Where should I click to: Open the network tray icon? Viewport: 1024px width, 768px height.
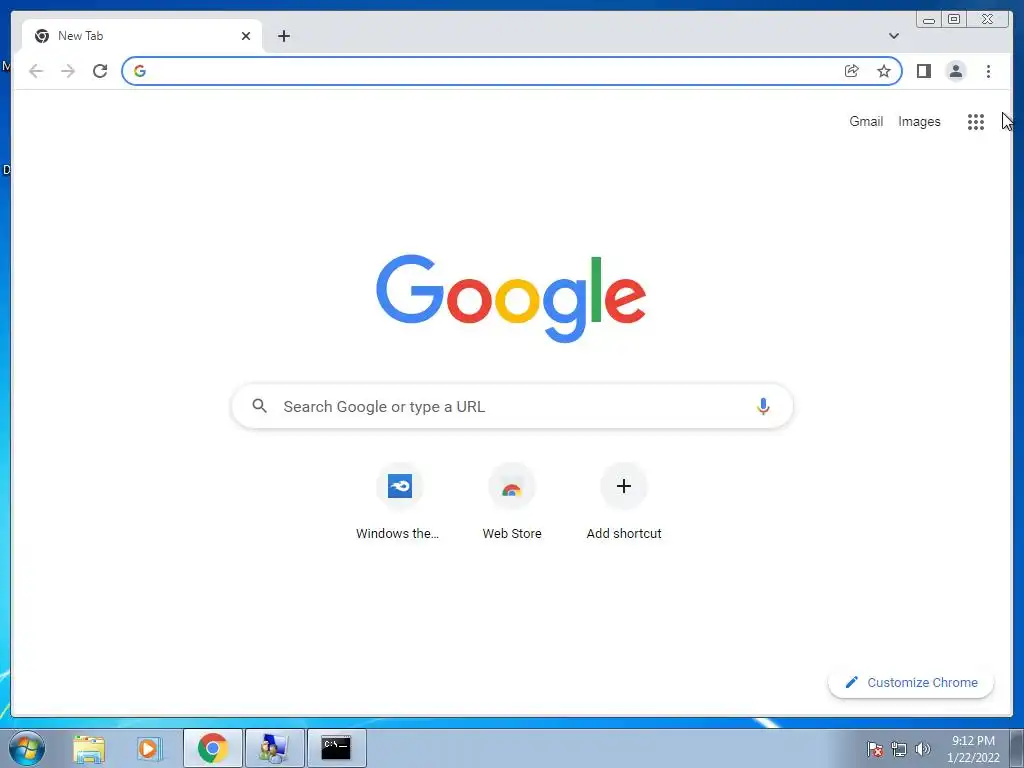[899, 749]
